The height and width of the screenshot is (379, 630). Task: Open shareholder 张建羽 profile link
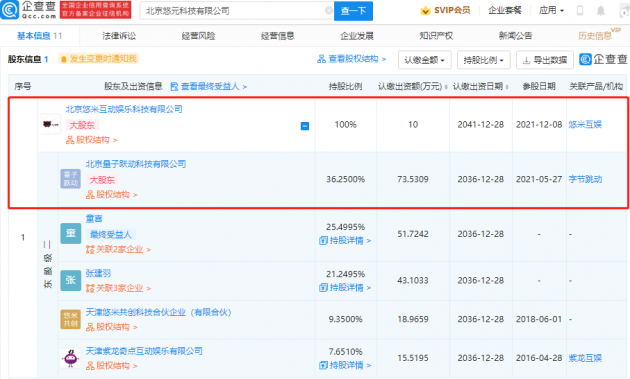coord(98,273)
